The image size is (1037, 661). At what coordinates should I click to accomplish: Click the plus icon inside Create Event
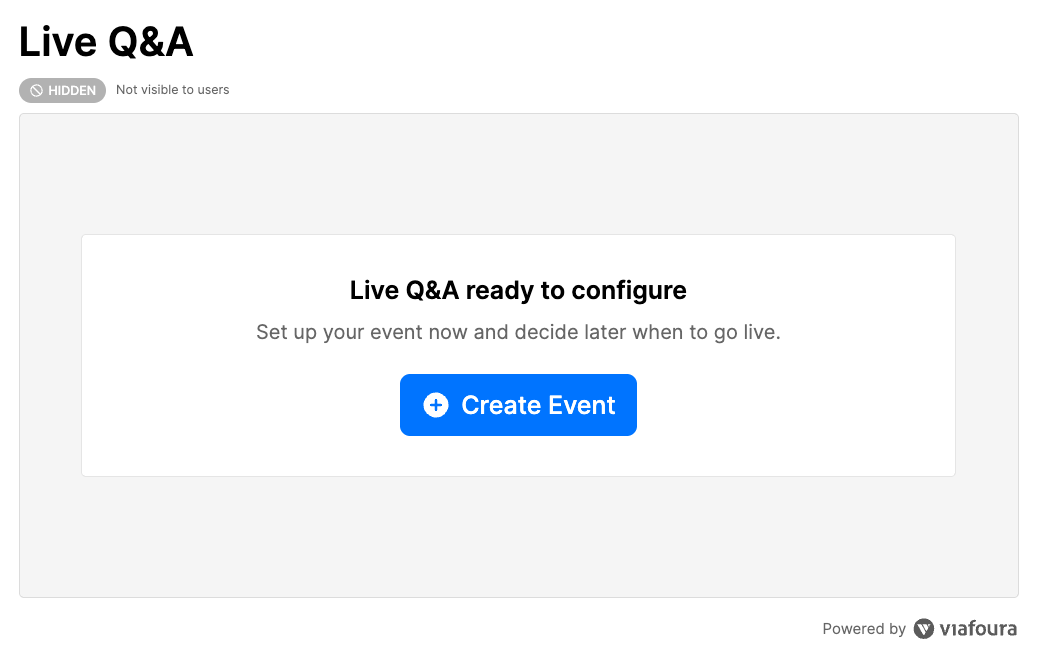click(x=436, y=405)
